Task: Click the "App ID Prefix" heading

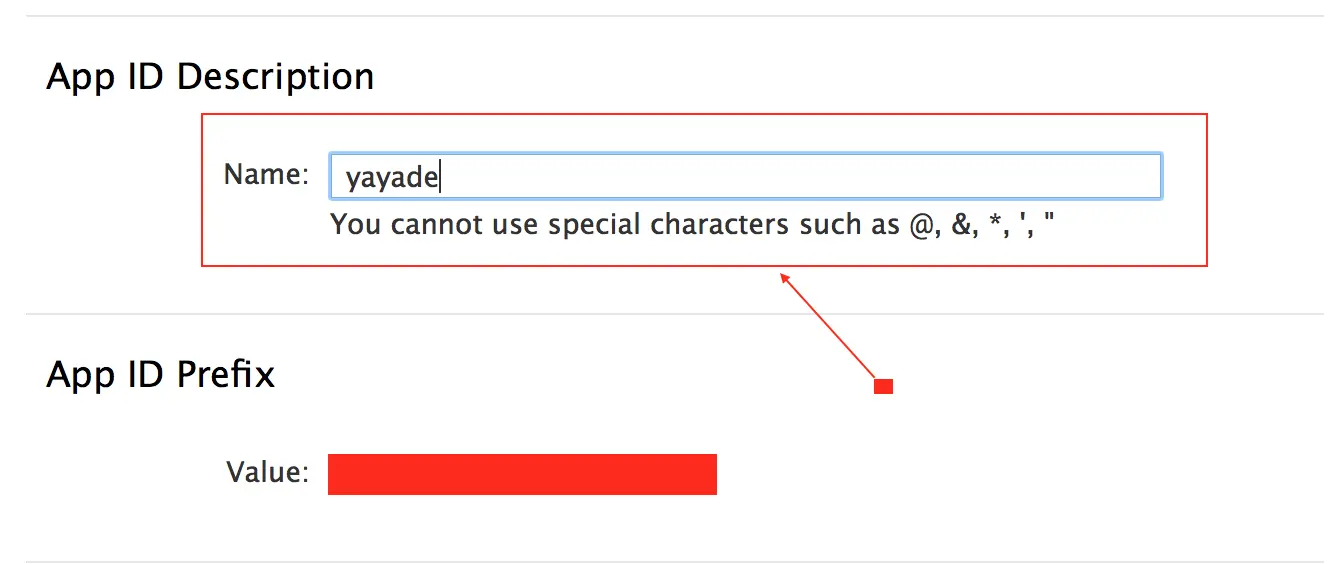Action: coord(160,375)
